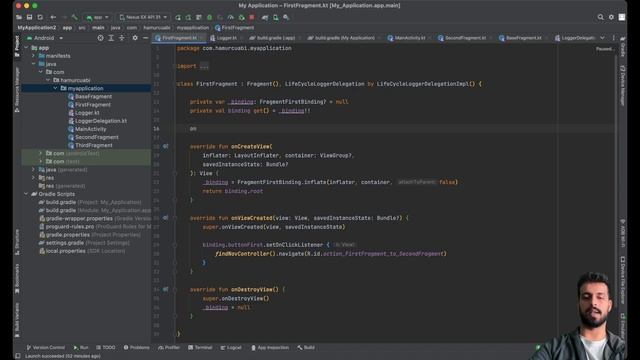Open the TODO tool window
Viewport: 640px width, 360px height.
tap(106, 348)
